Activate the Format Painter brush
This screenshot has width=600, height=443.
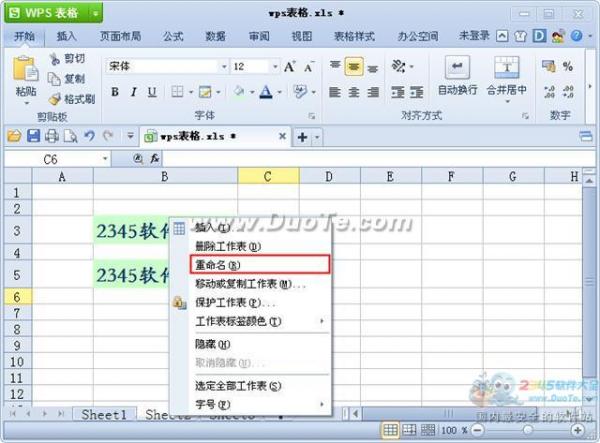(x=55, y=99)
